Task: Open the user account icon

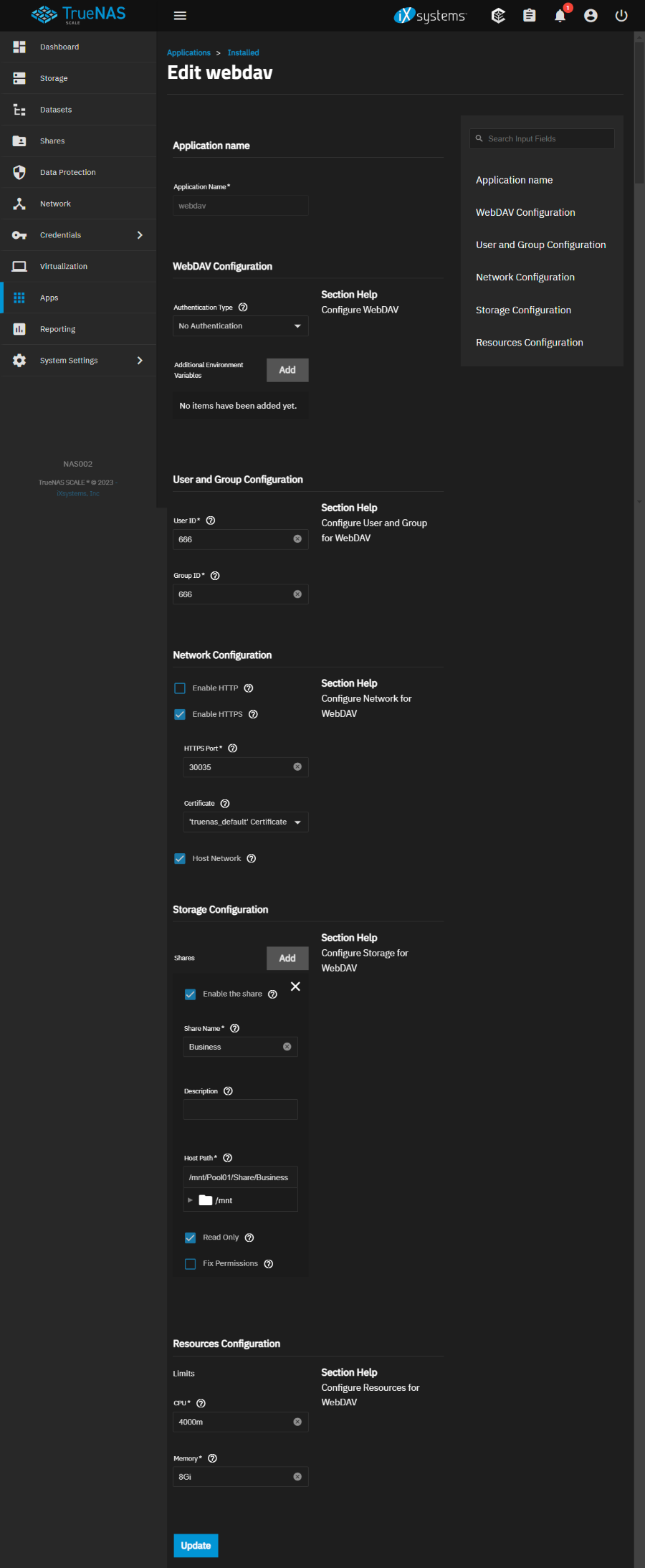Action: pos(591,16)
